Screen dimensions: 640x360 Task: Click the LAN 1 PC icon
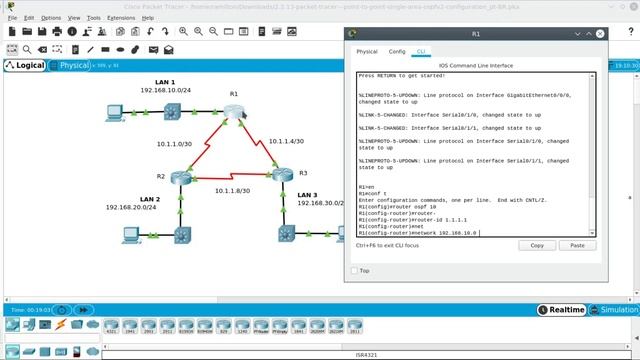coord(115,113)
